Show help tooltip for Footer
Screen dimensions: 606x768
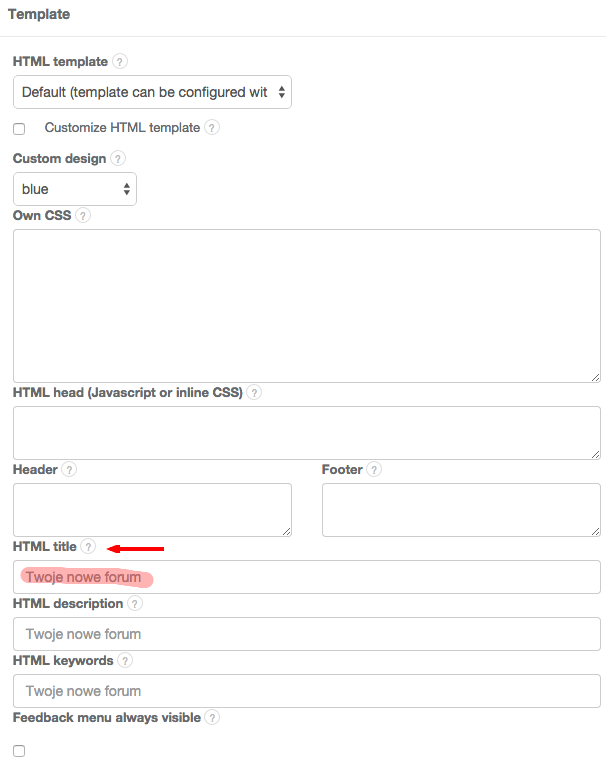(374, 469)
